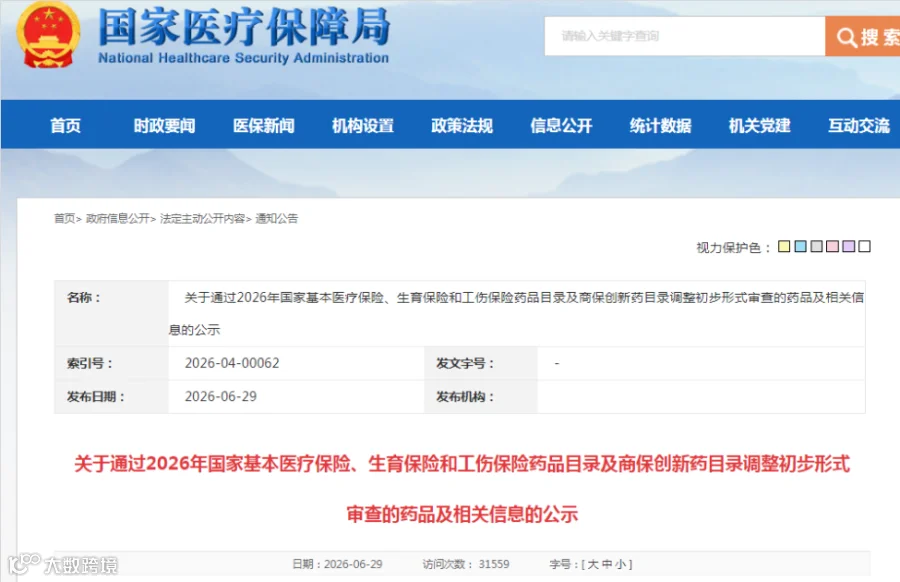The height and width of the screenshot is (582, 900).
Task: Click the 国家医疗保障局 site title
Action: pos(245,26)
